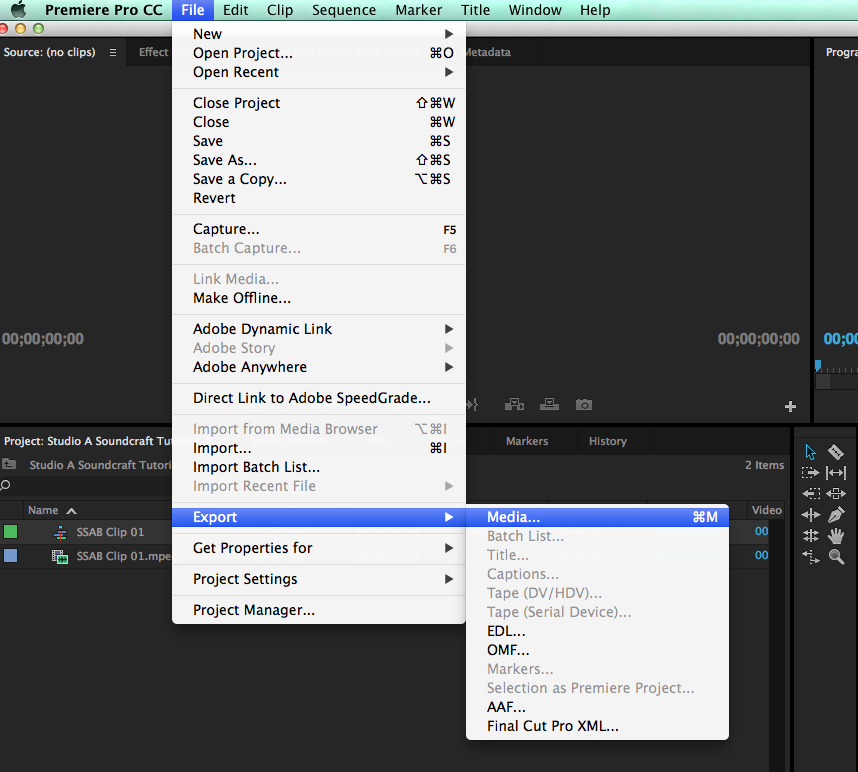Select Close Project menu item

pos(318,103)
